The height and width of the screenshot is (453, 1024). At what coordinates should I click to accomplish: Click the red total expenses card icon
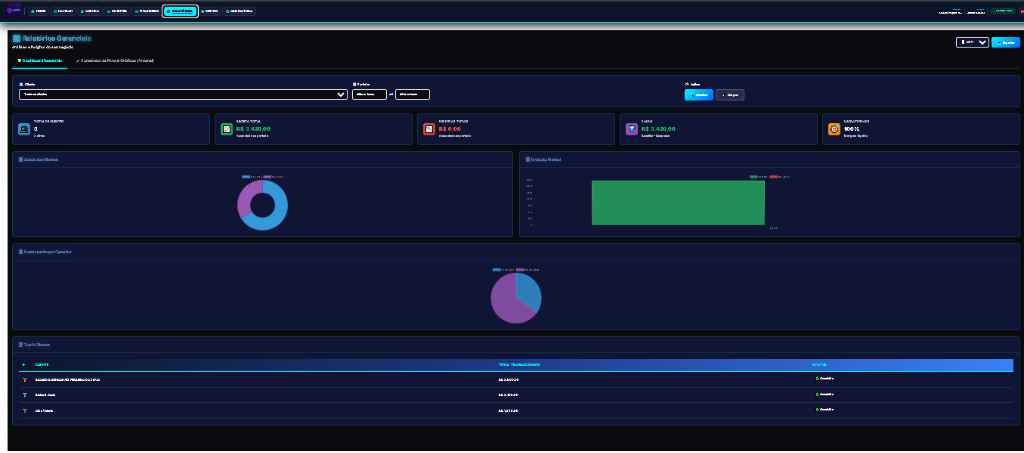pyautogui.click(x=429, y=129)
